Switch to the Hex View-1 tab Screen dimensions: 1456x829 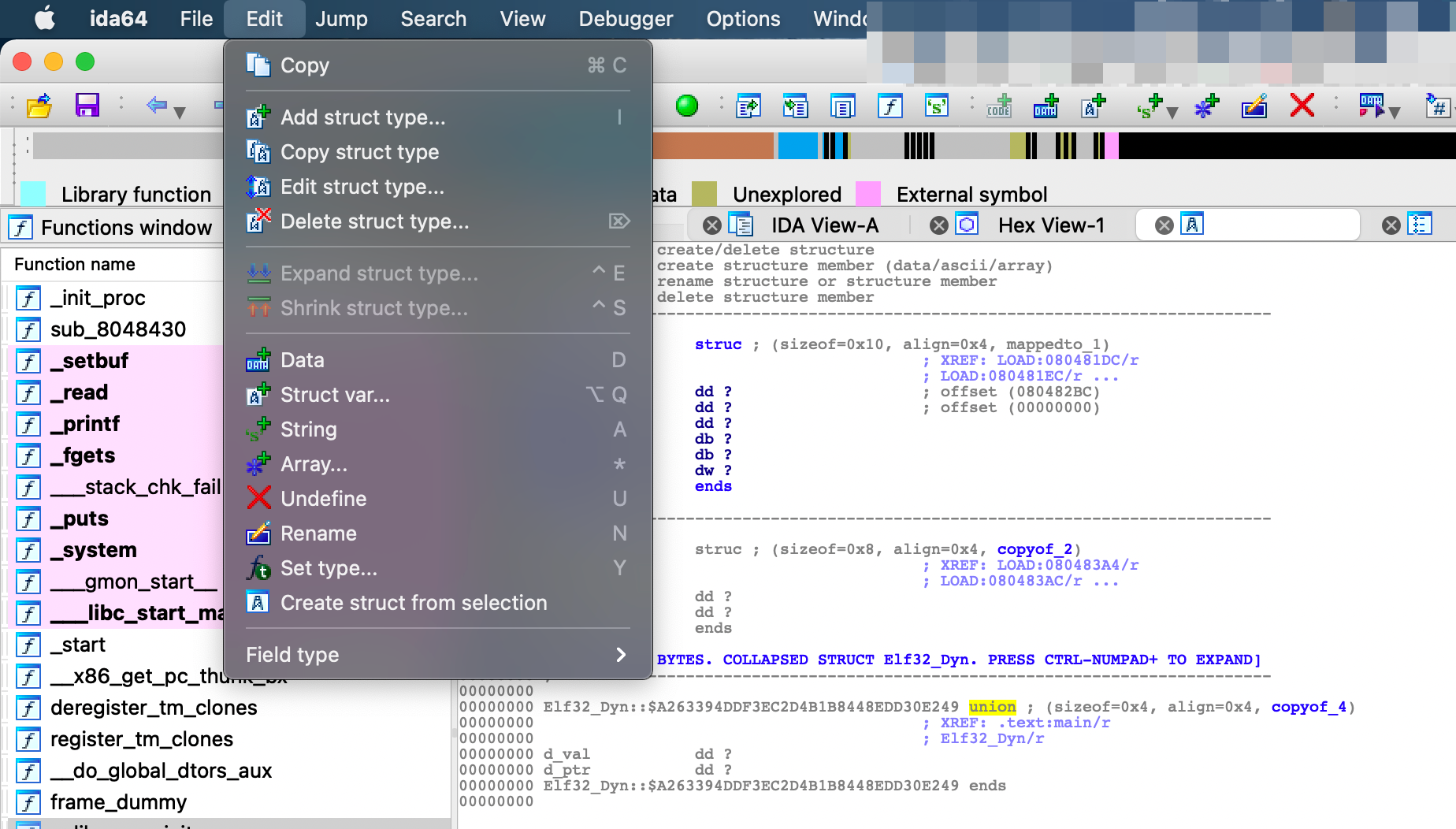pos(1051,225)
